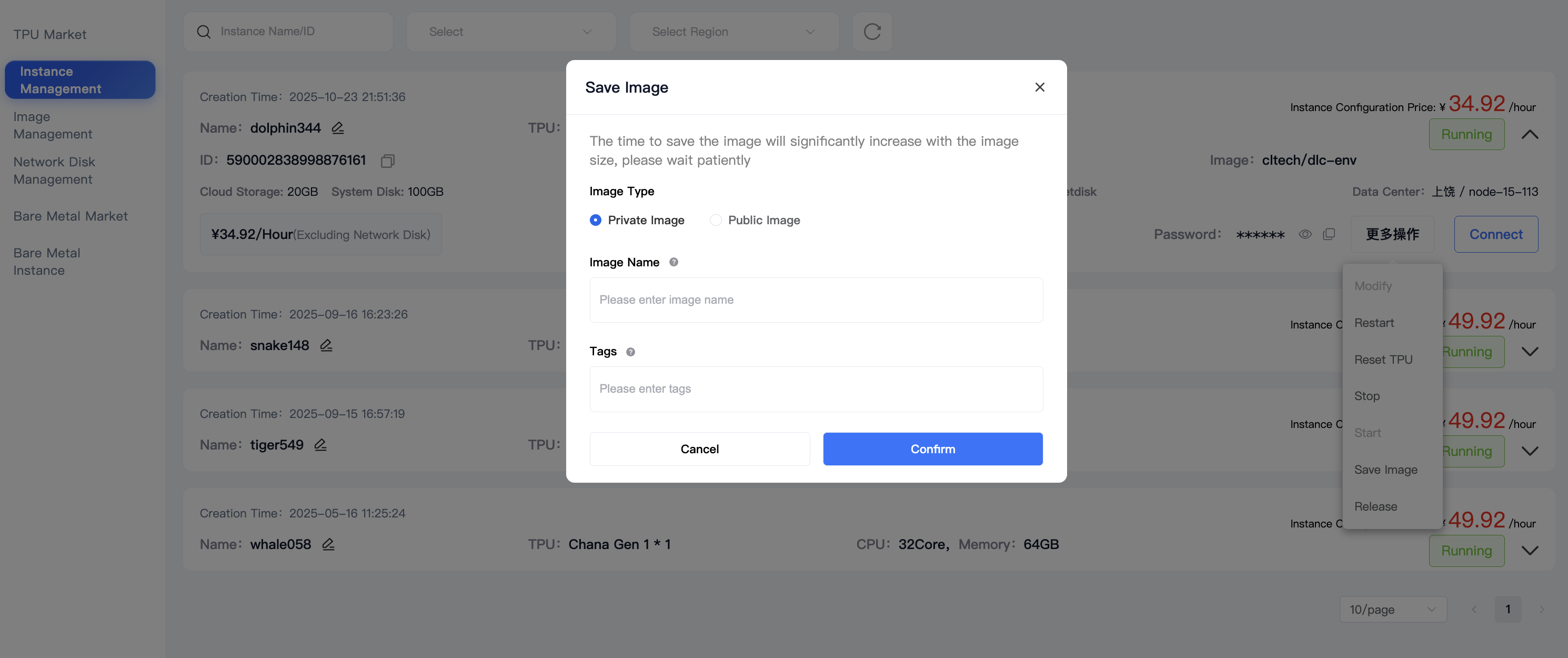The width and height of the screenshot is (1568, 658).
Task: Choose the Public Image radio option
Action: pyautogui.click(x=715, y=221)
